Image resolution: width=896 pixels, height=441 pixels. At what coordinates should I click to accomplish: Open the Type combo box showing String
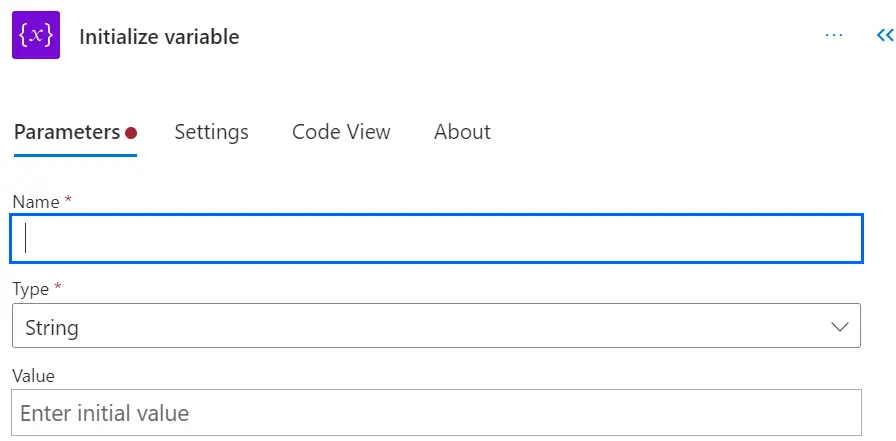pos(436,327)
